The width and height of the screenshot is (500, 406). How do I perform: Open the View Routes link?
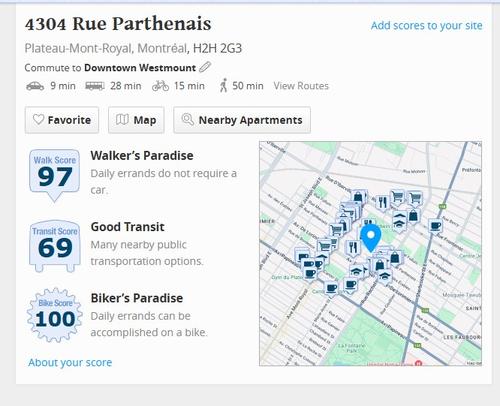pyautogui.click(x=301, y=86)
